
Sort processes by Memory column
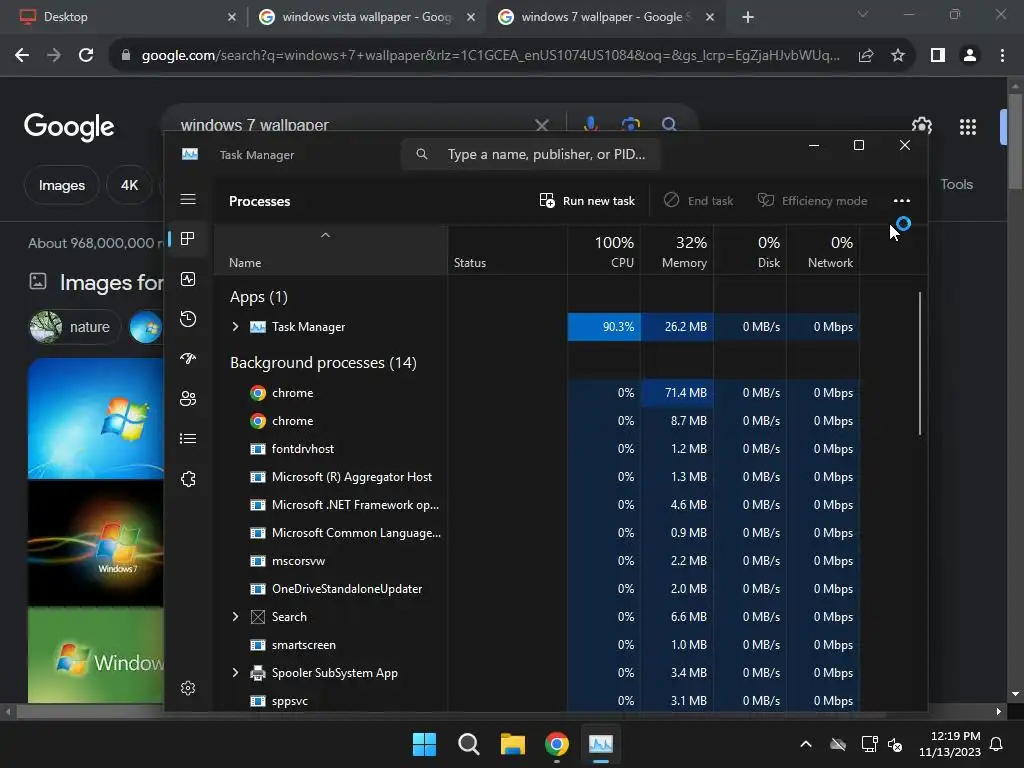click(677, 251)
